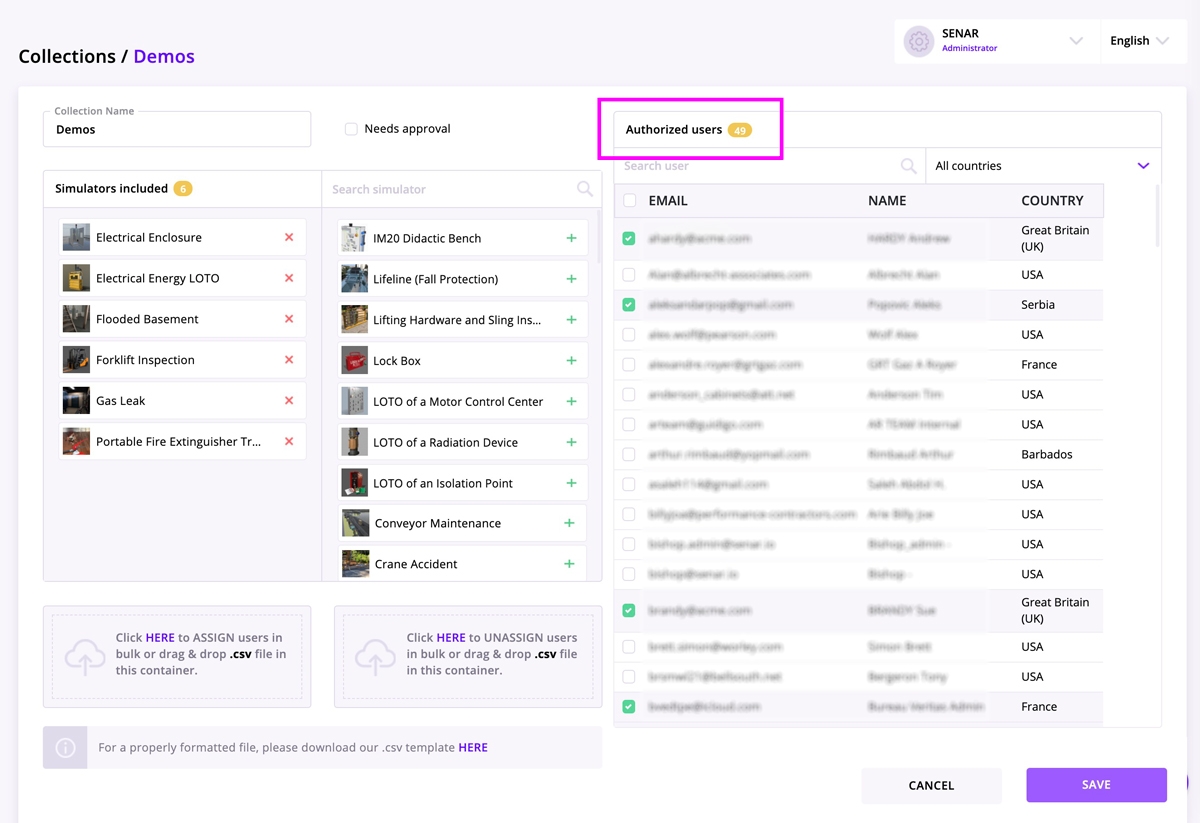Image resolution: width=1200 pixels, height=823 pixels.
Task: Uncheck the Serbia user row checkbox
Action: coord(629,305)
